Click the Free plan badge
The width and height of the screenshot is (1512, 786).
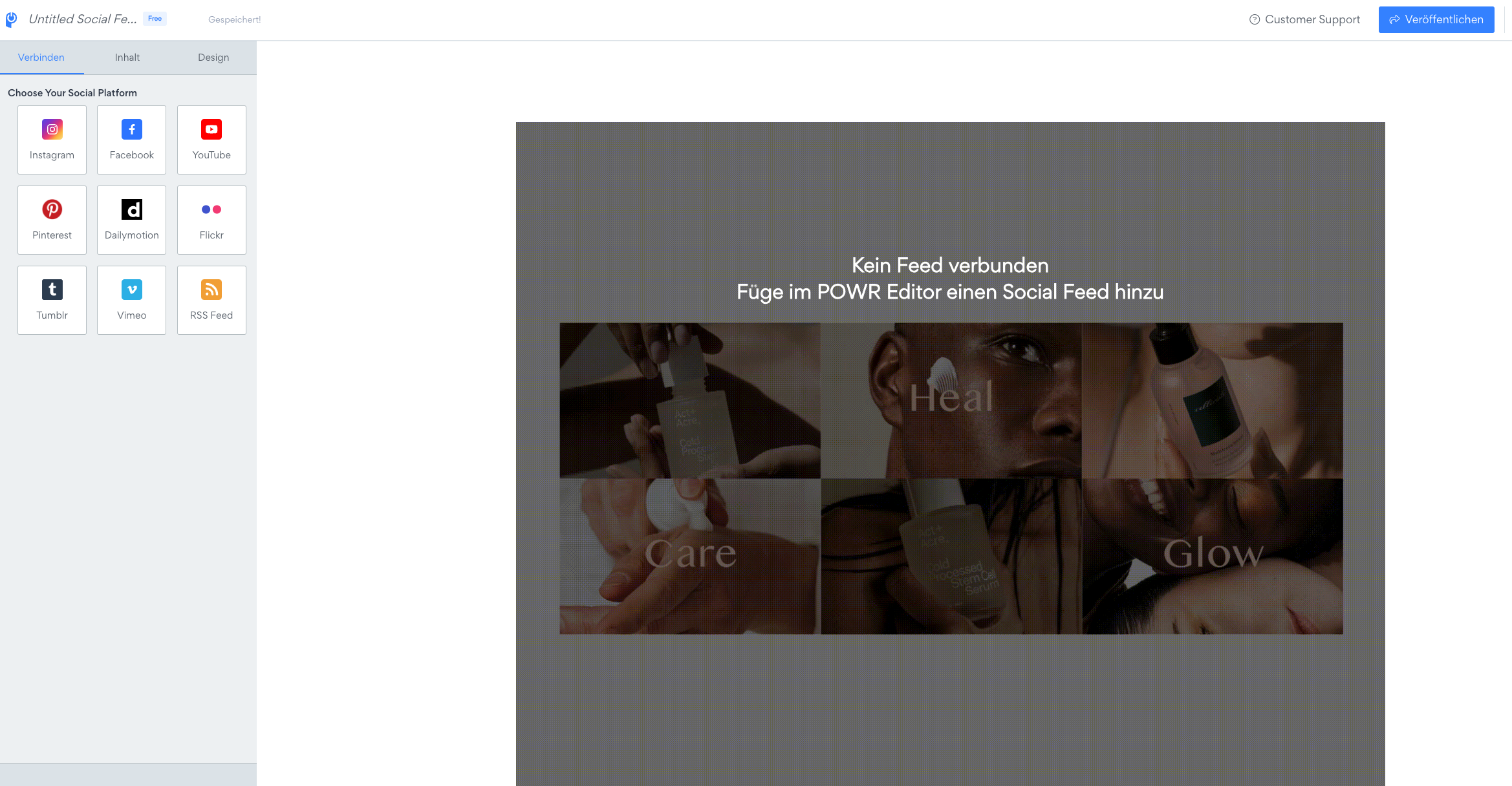pyautogui.click(x=155, y=19)
